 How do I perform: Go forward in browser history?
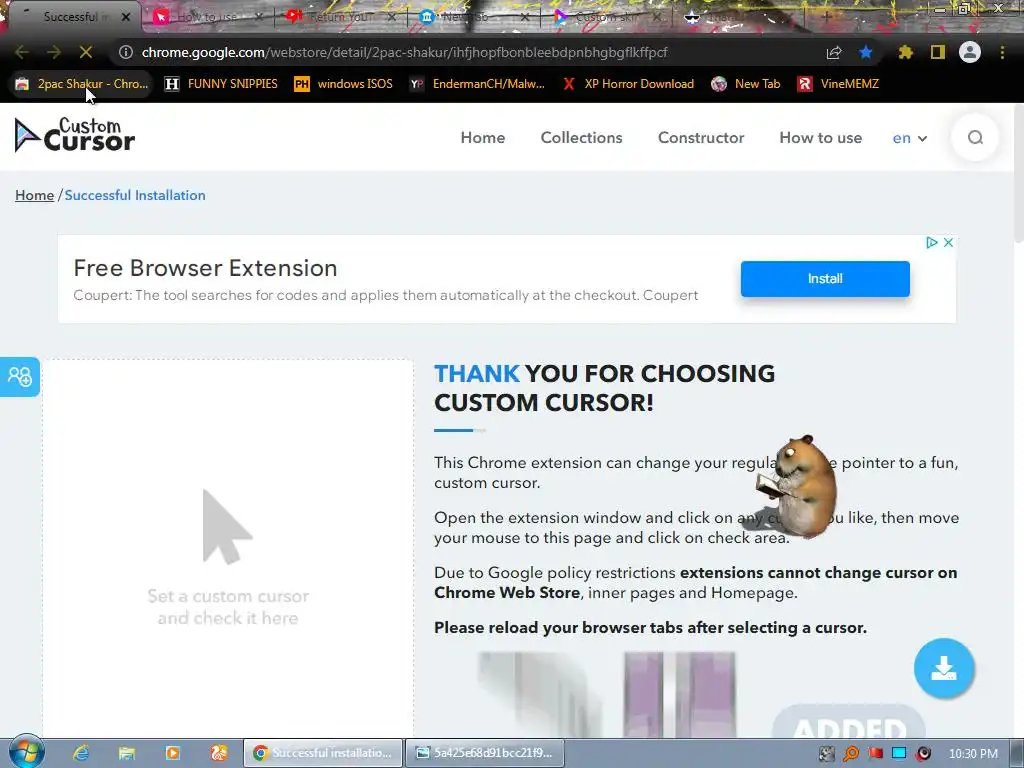(54, 52)
